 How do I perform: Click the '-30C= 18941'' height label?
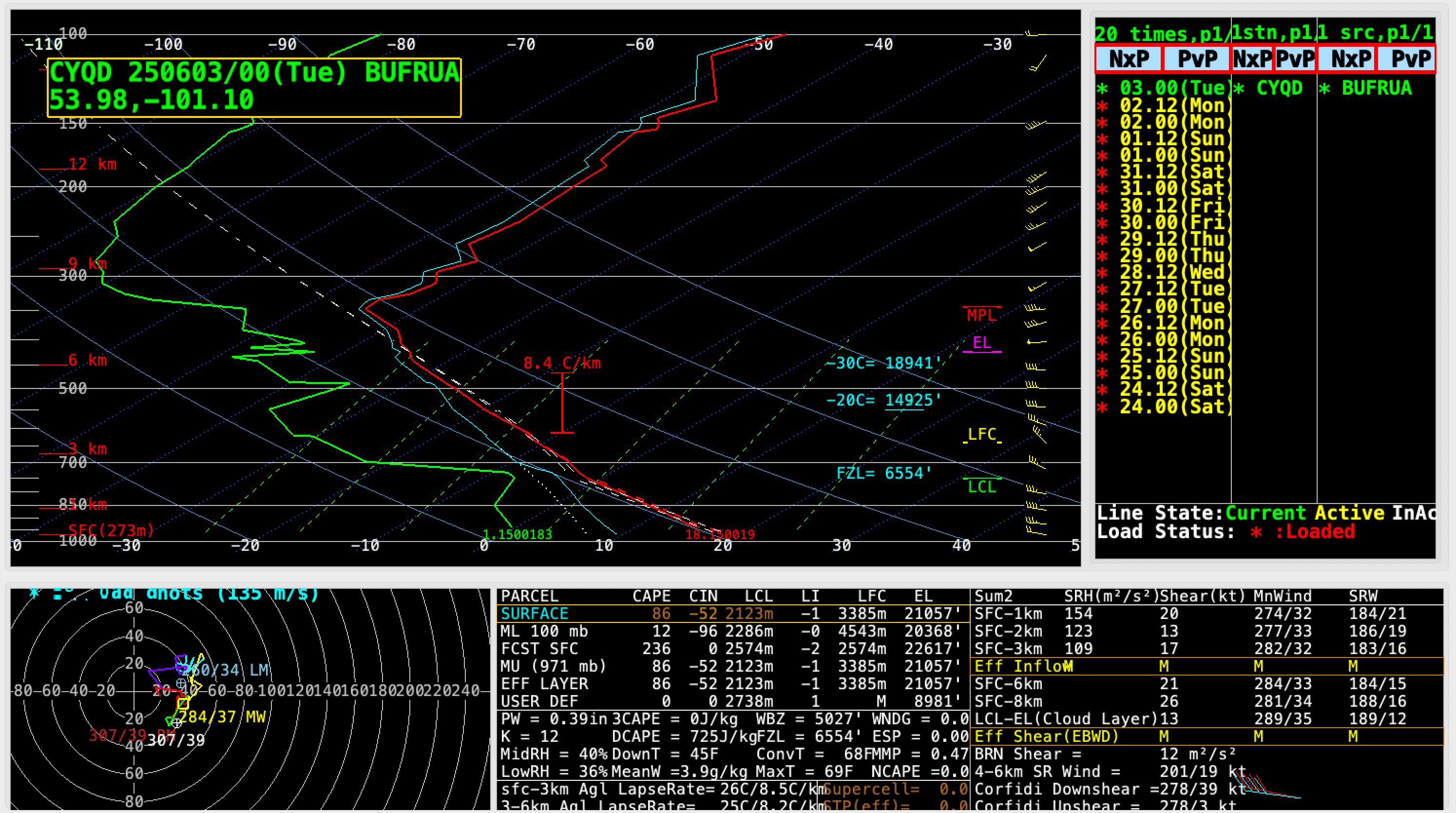click(x=883, y=363)
